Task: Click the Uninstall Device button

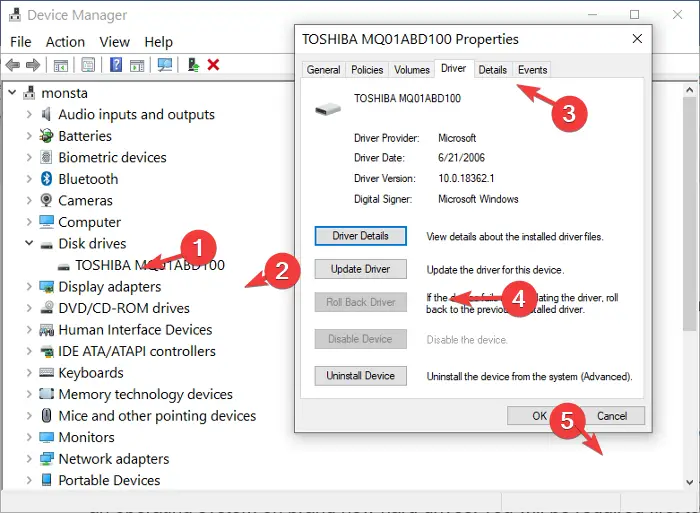Action: click(x=360, y=375)
